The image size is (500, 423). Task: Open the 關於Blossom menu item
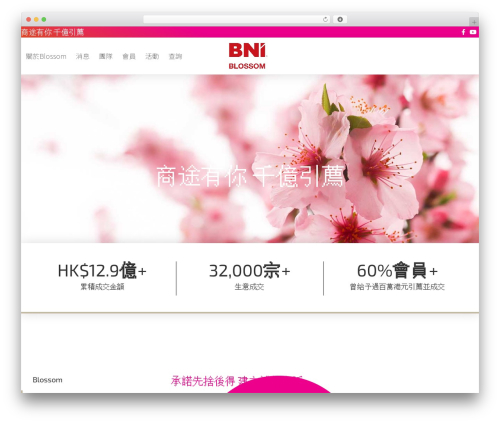click(46, 56)
